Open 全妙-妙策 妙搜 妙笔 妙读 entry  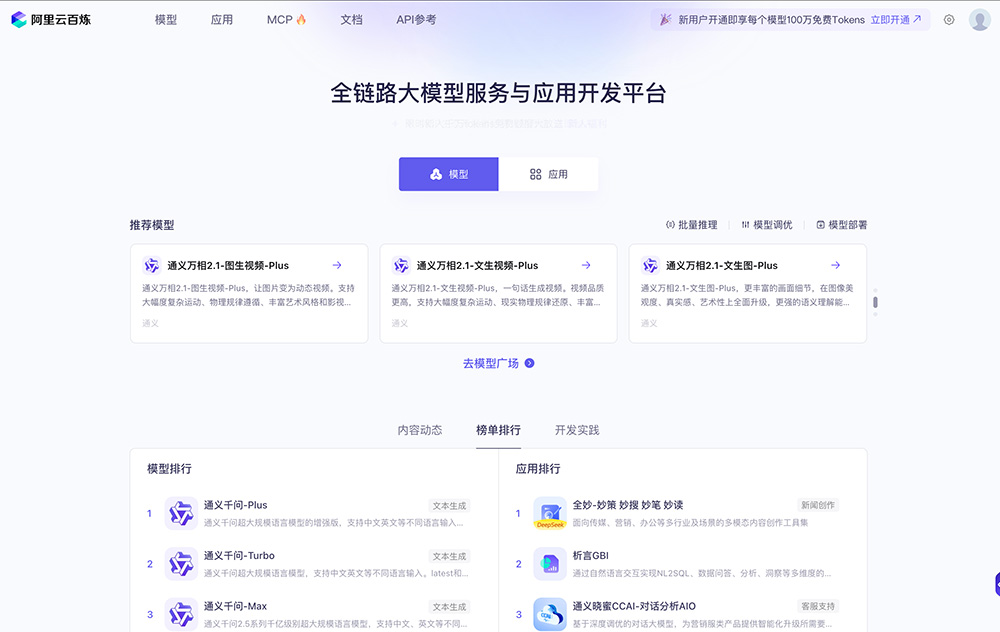pyautogui.click(x=628, y=505)
